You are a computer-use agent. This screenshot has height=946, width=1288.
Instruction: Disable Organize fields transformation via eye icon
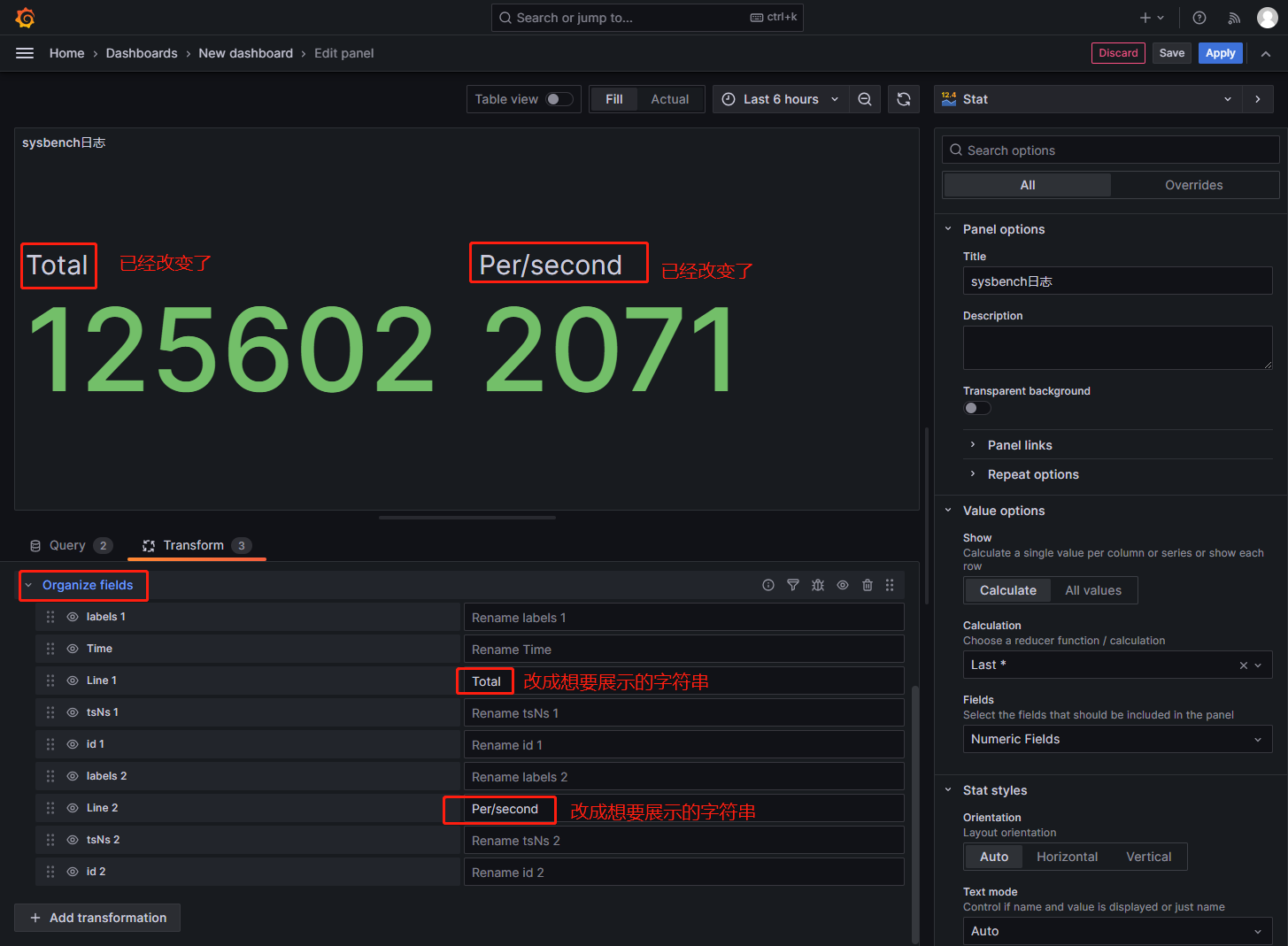click(843, 585)
